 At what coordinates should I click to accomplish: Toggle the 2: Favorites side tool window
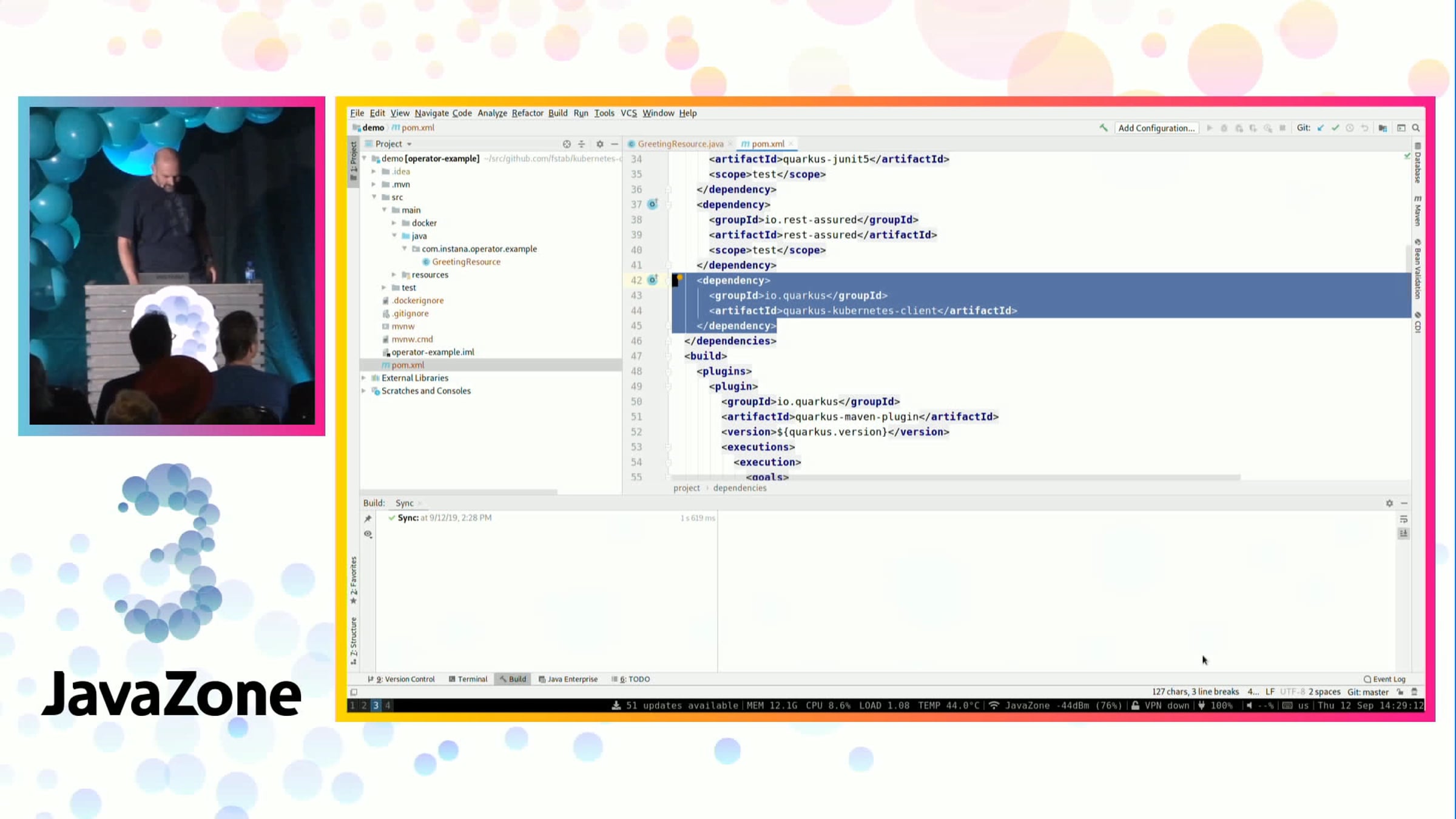(x=354, y=579)
